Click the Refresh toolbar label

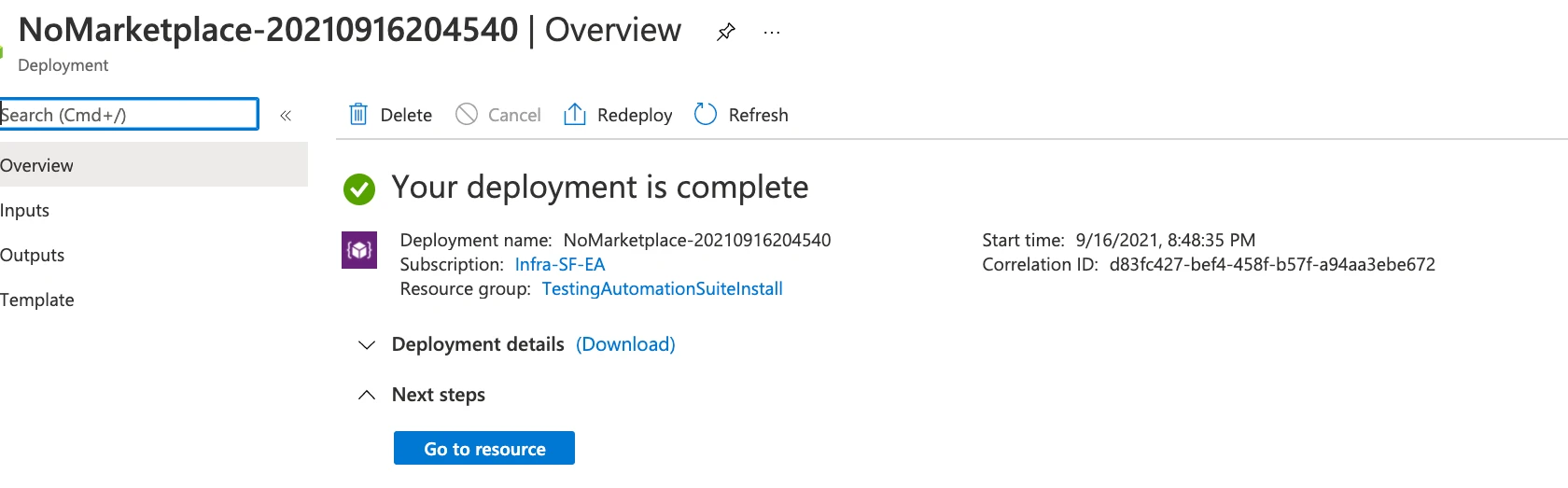point(758,115)
